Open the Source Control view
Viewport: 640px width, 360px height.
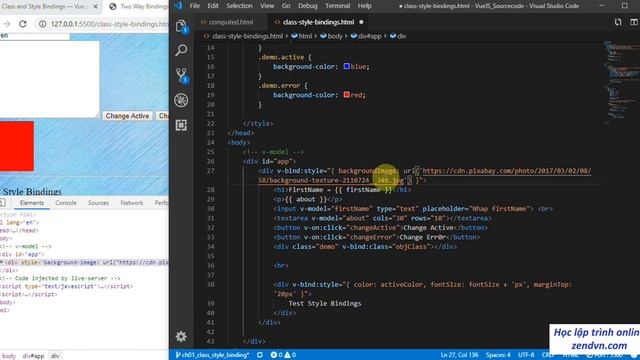[x=182, y=75]
